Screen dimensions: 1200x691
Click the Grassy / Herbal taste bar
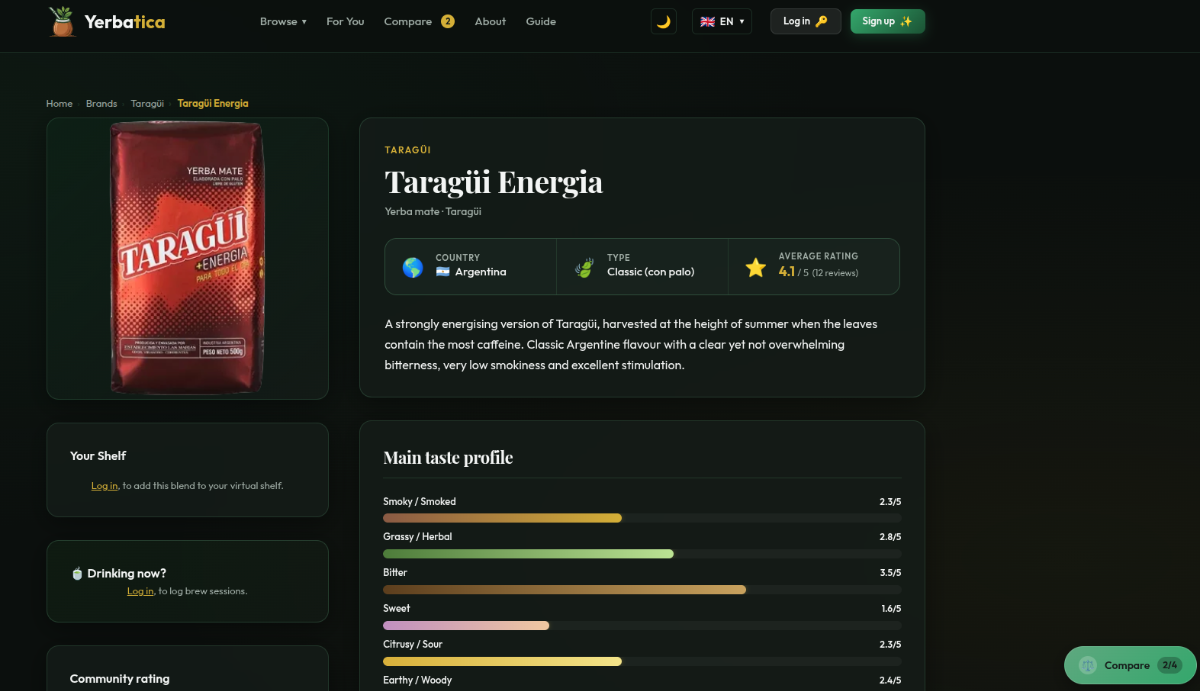pyautogui.click(x=642, y=553)
